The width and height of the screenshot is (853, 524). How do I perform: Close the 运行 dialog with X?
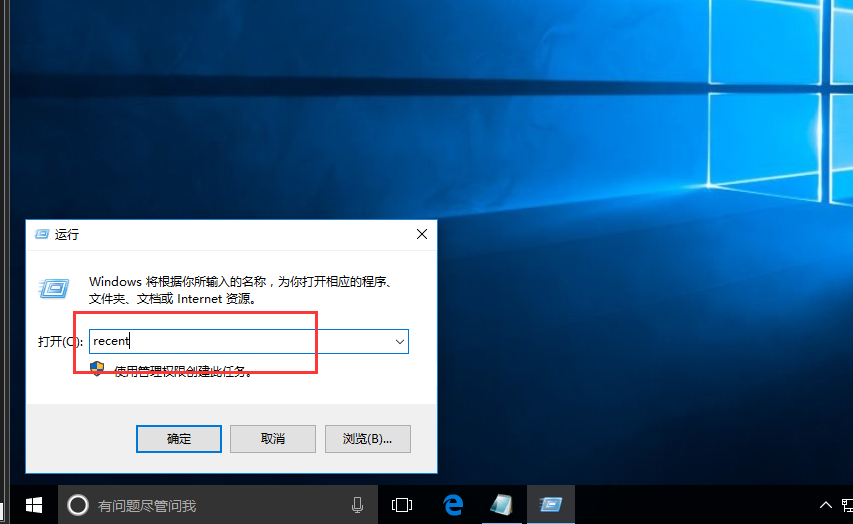[x=422, y=234]
